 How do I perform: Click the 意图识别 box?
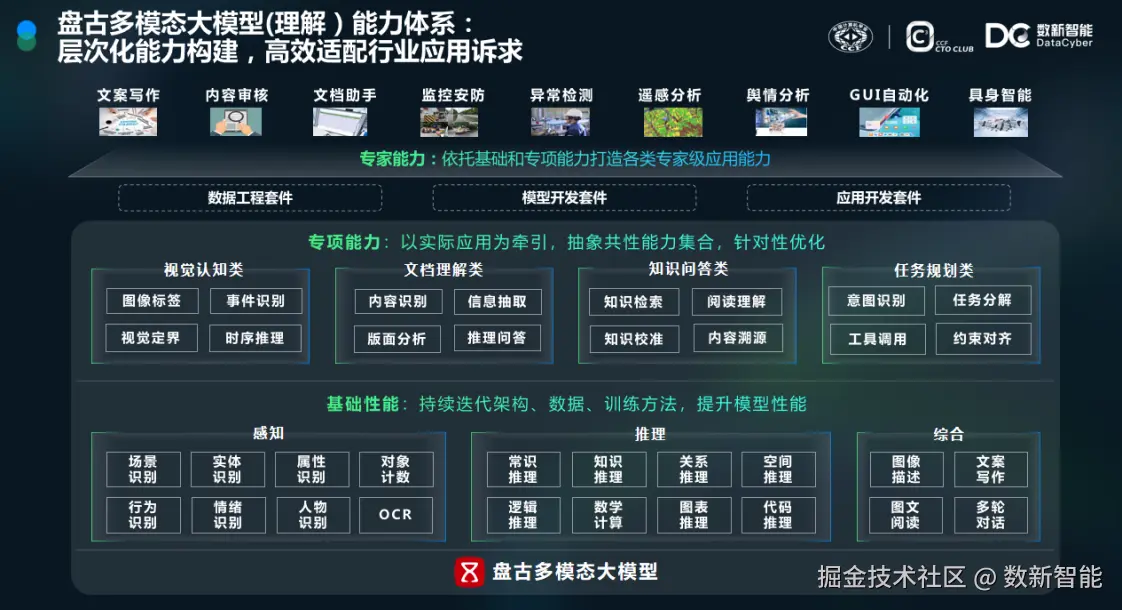877,301
